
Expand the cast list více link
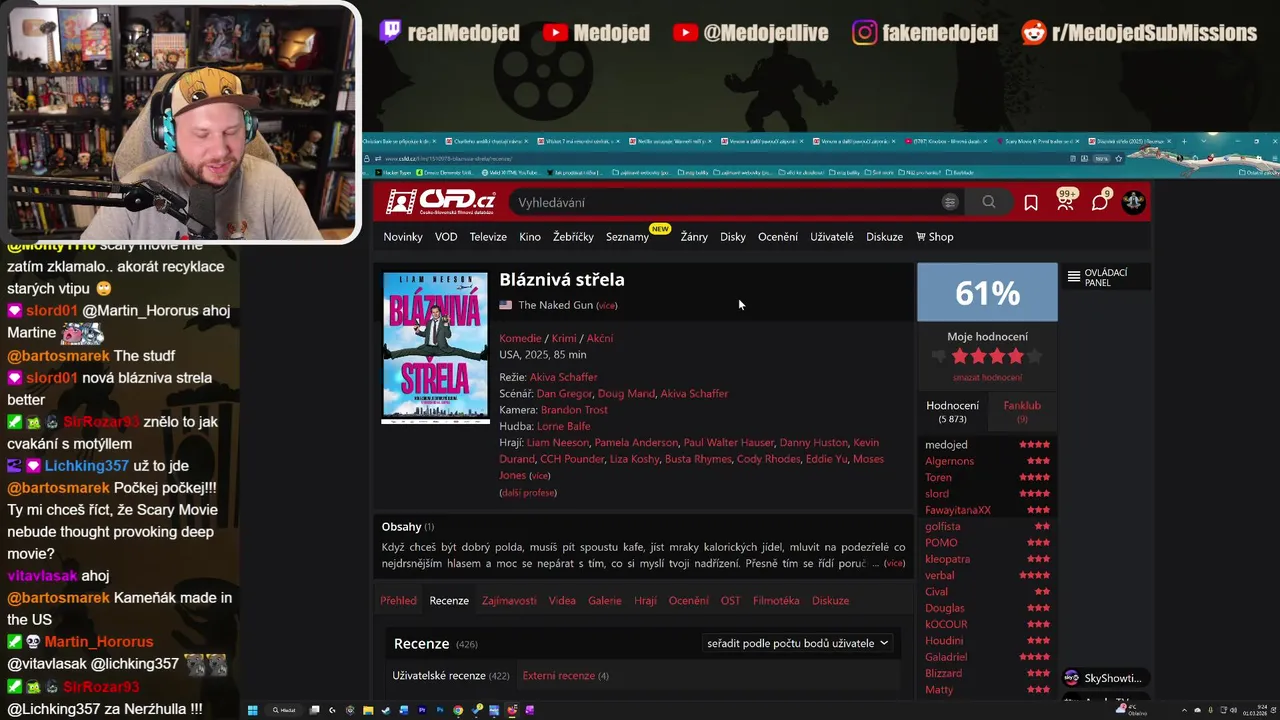(x=539, y=476)
